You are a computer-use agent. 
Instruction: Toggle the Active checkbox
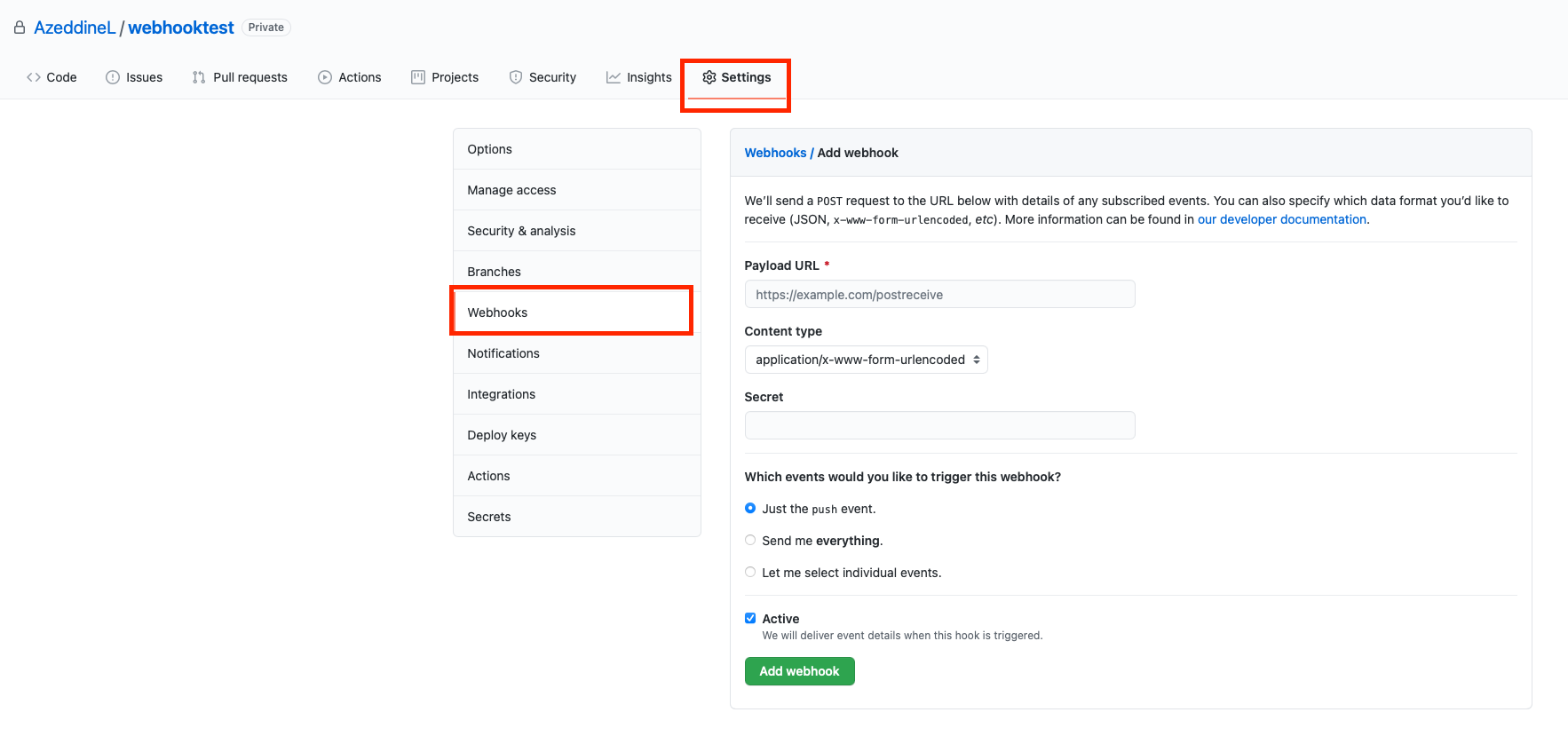750,619
